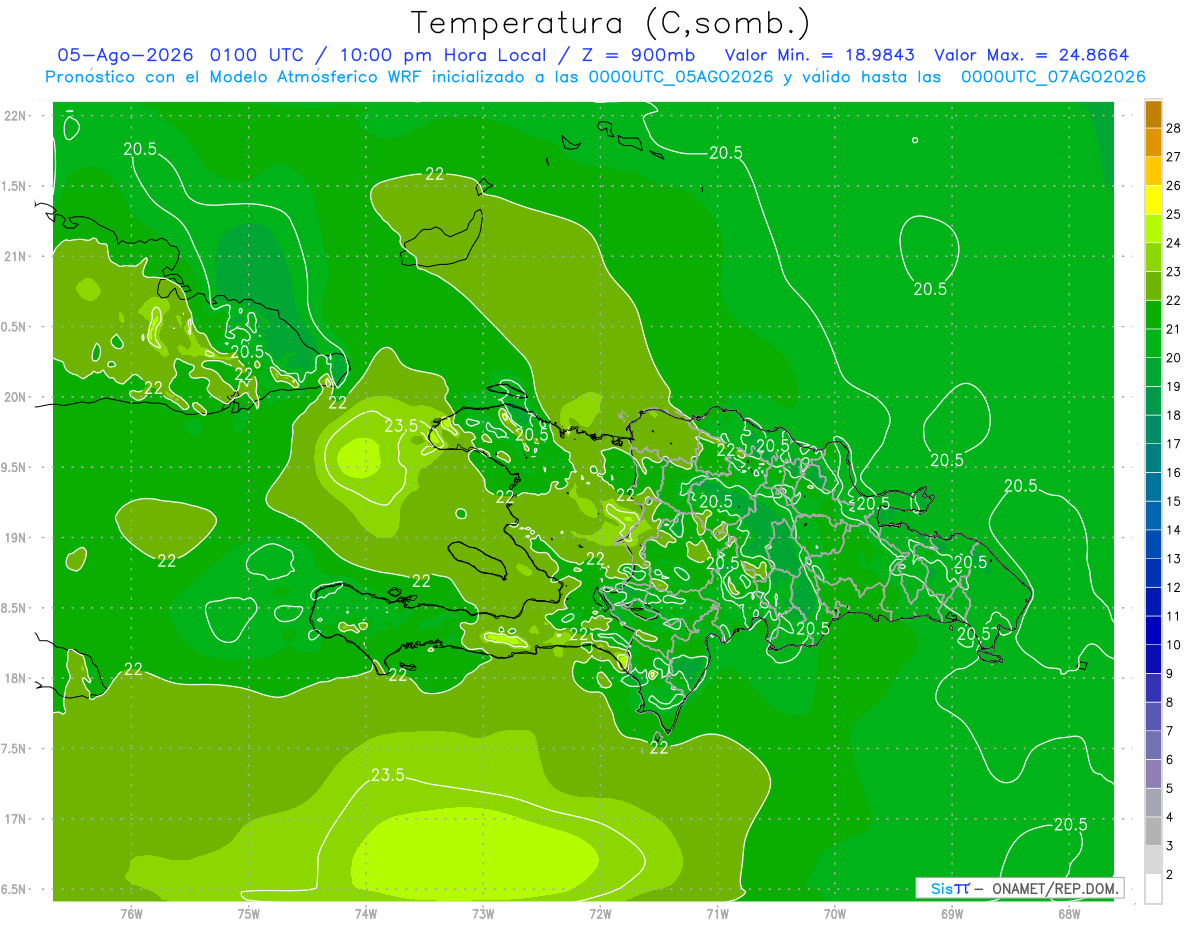Pick the yellow legend swatch between 25 and 26
This screenshot has height=927, width=1200.
tap(1153, 200)
